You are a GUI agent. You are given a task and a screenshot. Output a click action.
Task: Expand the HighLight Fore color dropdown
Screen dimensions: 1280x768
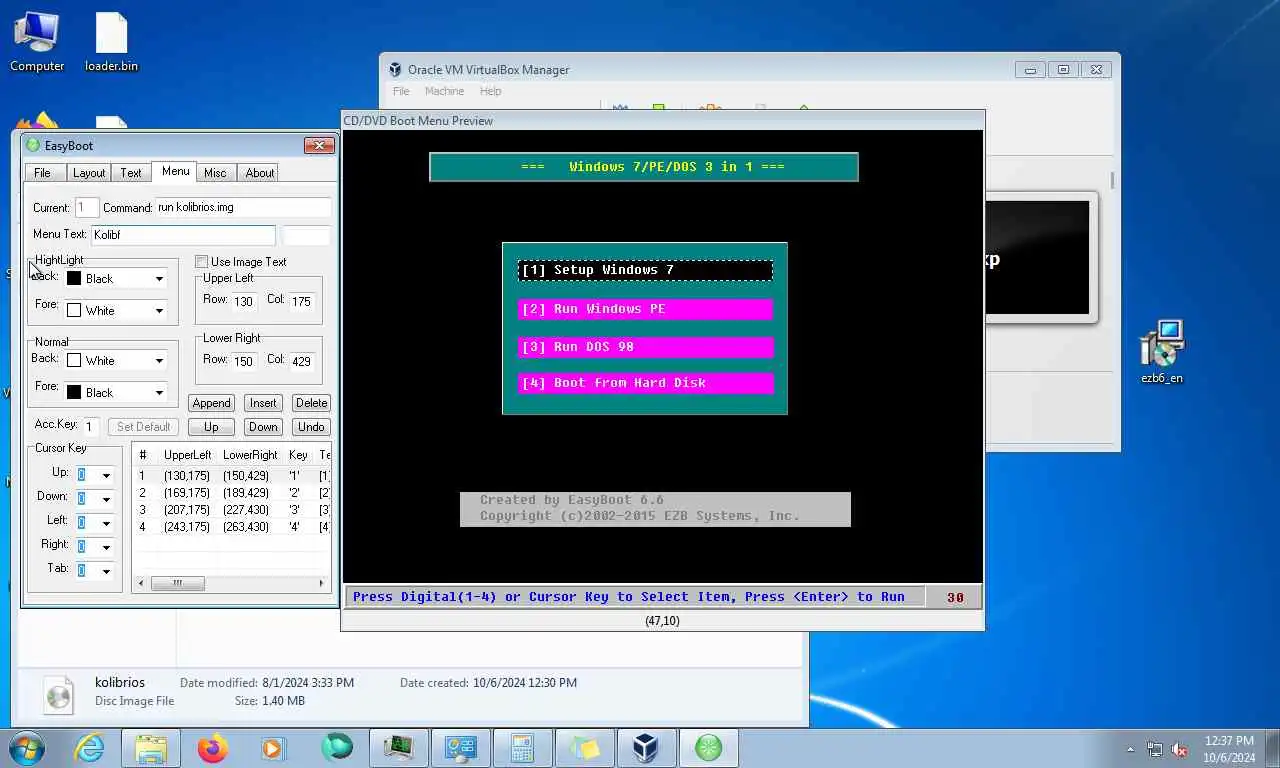pos(159,311)
